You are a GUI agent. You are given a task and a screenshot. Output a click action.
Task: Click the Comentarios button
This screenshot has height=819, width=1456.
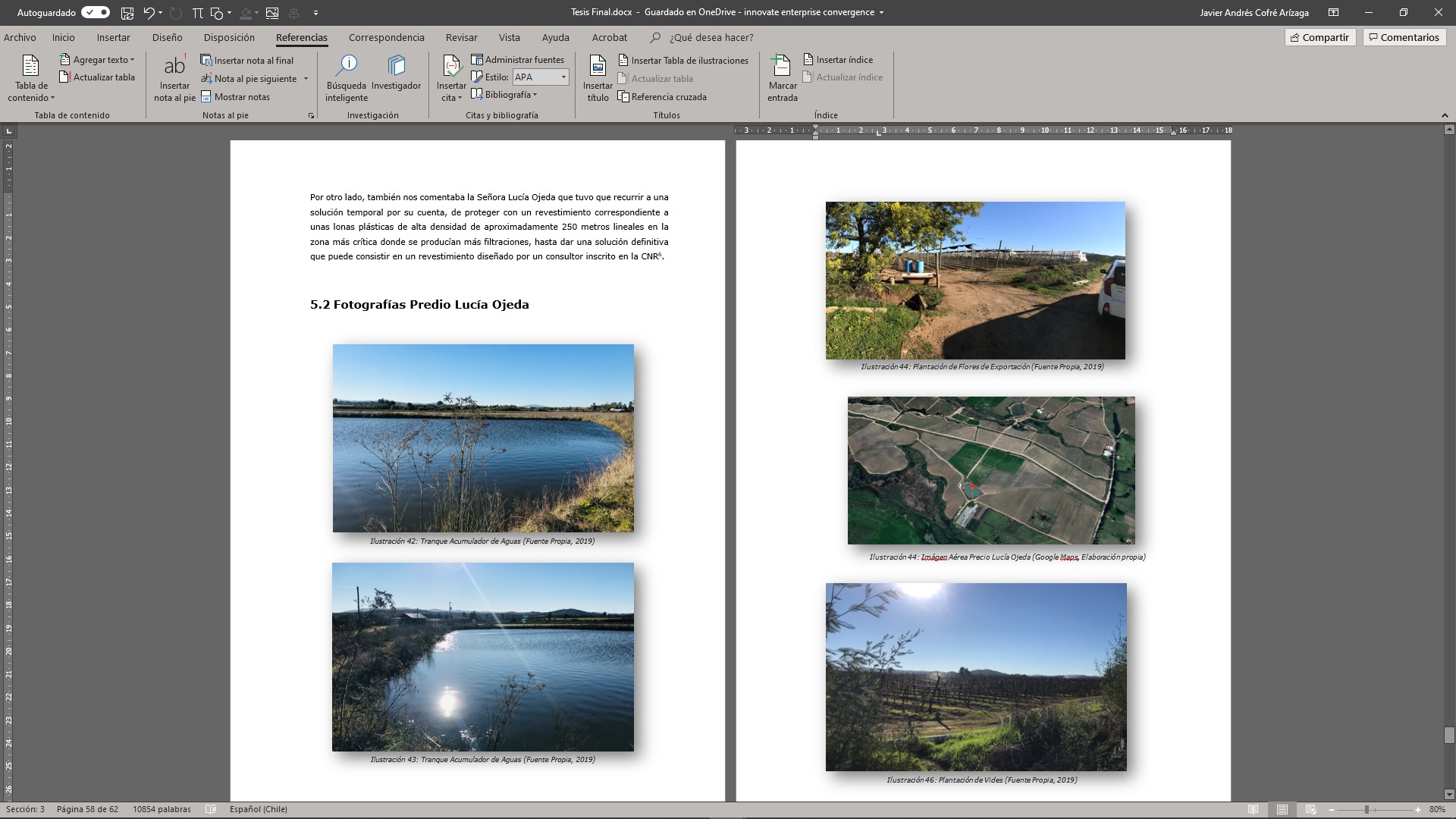click(x=1404, y=37)
